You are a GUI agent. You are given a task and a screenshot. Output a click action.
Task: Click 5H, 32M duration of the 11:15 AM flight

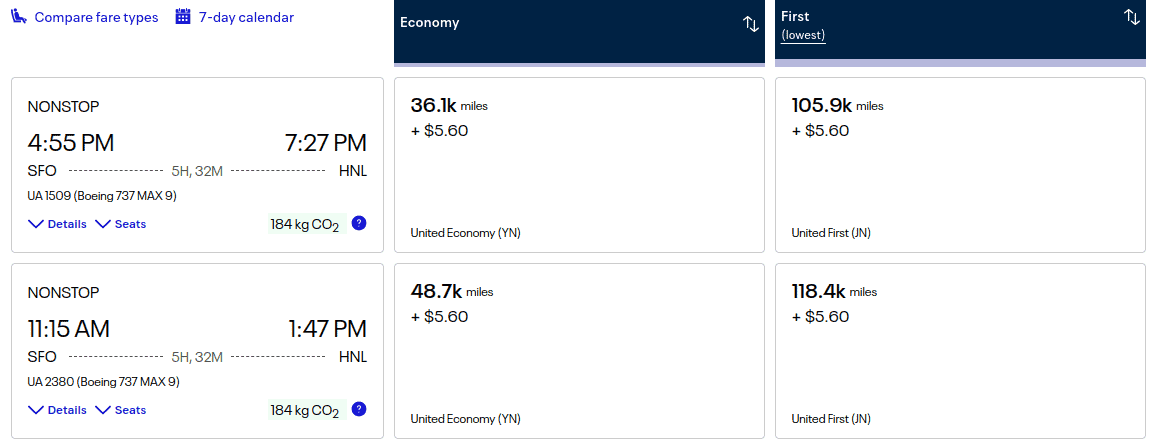pyautogui.click(x=197, y=357)
